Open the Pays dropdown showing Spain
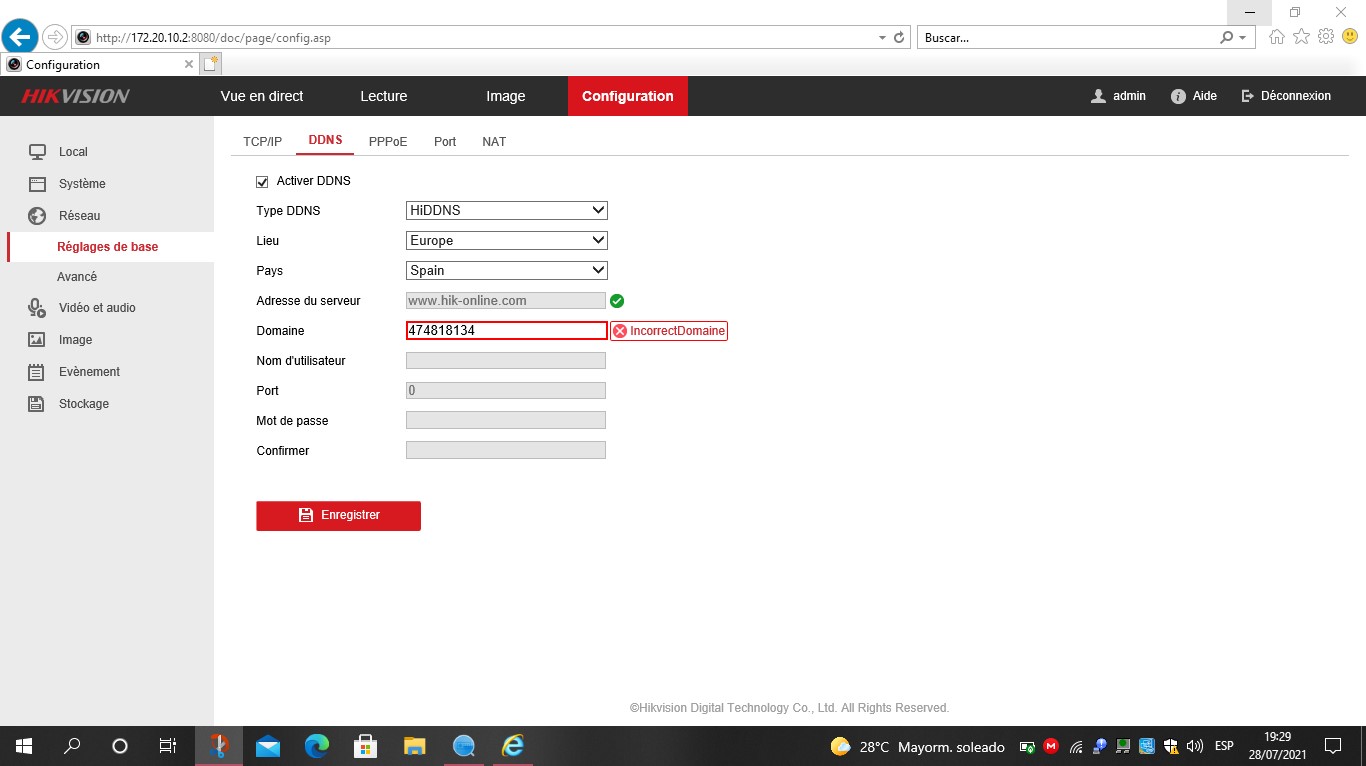This screenshot has height=766, width=1366. click(x=506, y=271)
